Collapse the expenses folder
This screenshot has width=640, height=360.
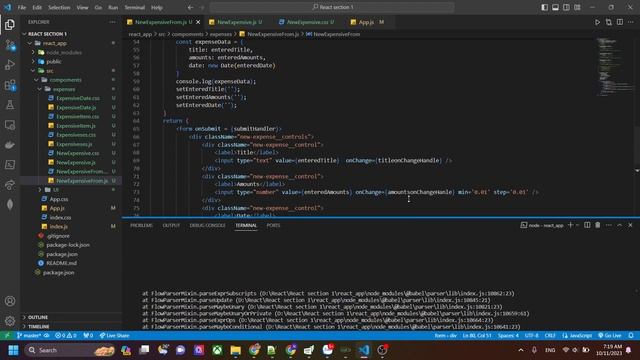(40, 89)
